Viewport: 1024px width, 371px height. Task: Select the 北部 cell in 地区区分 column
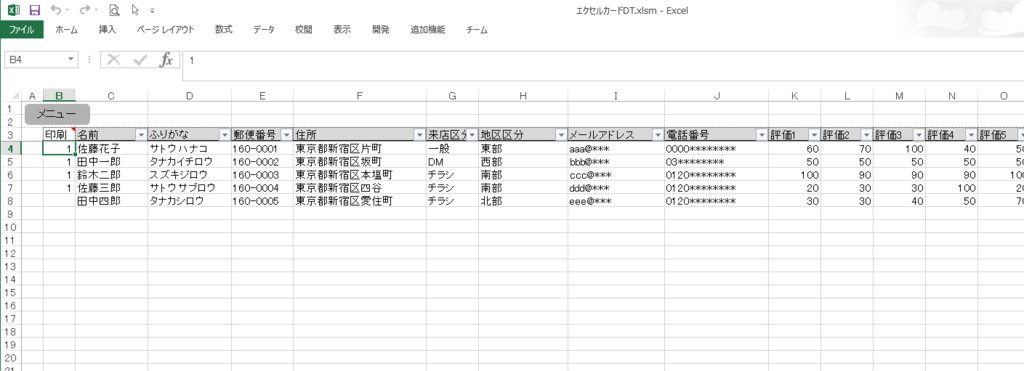[x=523, y=201]
